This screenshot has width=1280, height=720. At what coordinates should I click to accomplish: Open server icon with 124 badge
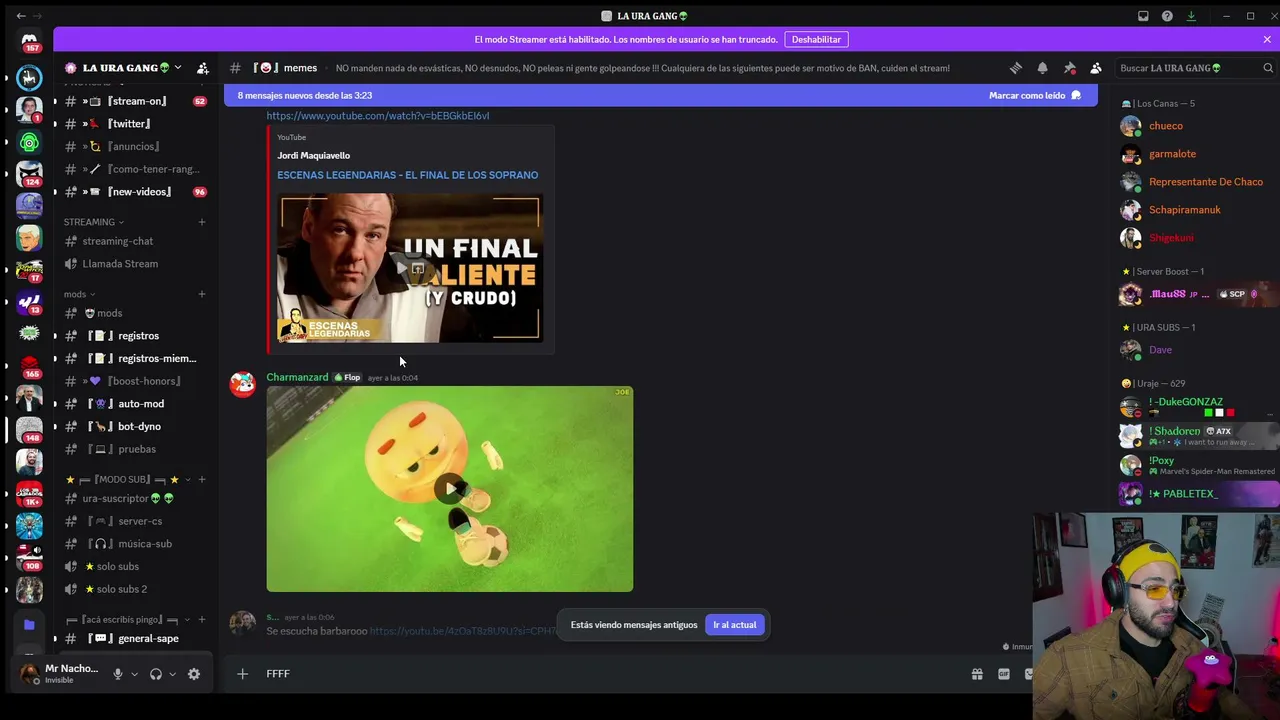[29, 173]
